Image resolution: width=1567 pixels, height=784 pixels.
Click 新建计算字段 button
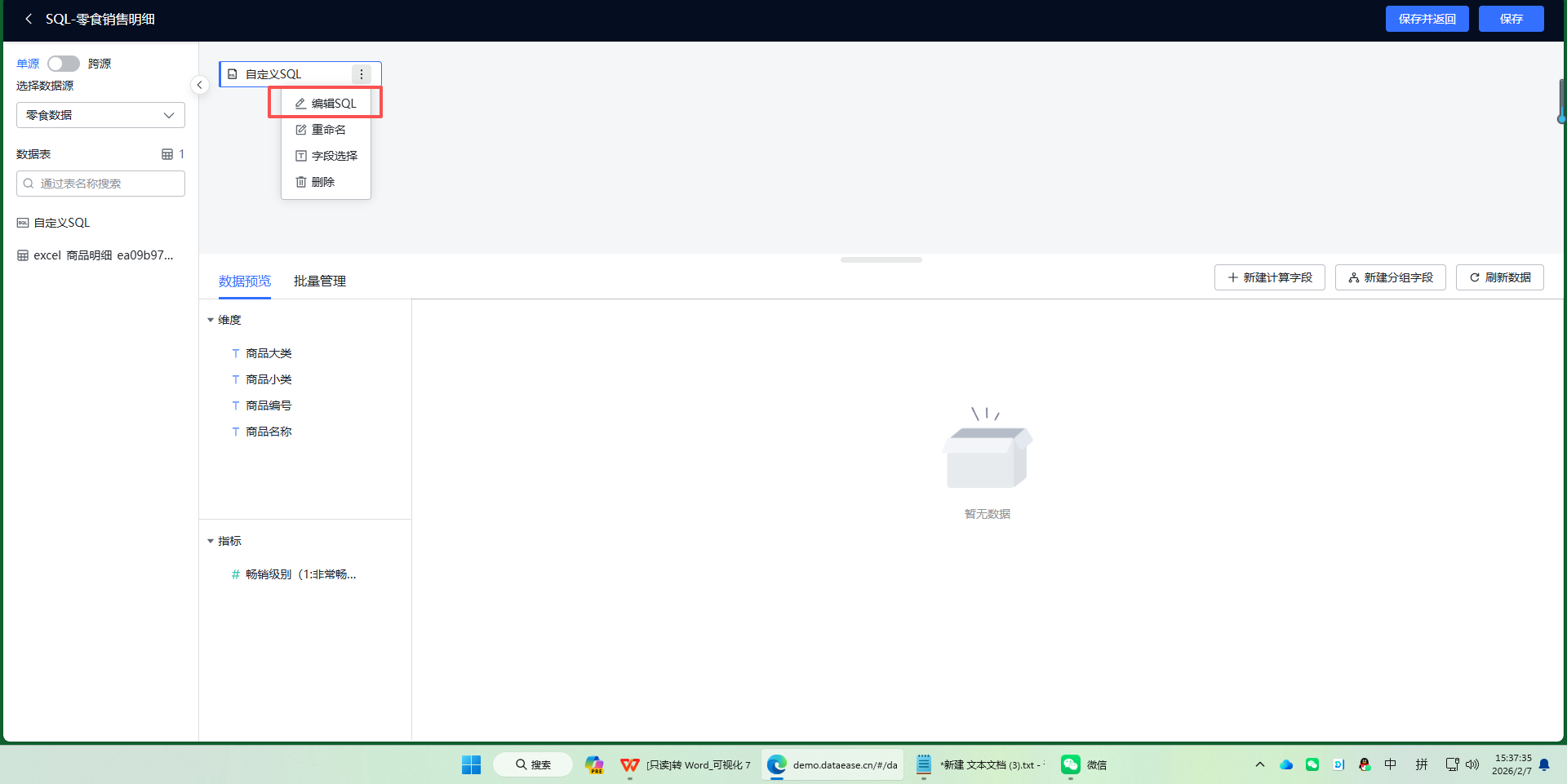point(1270,277)
